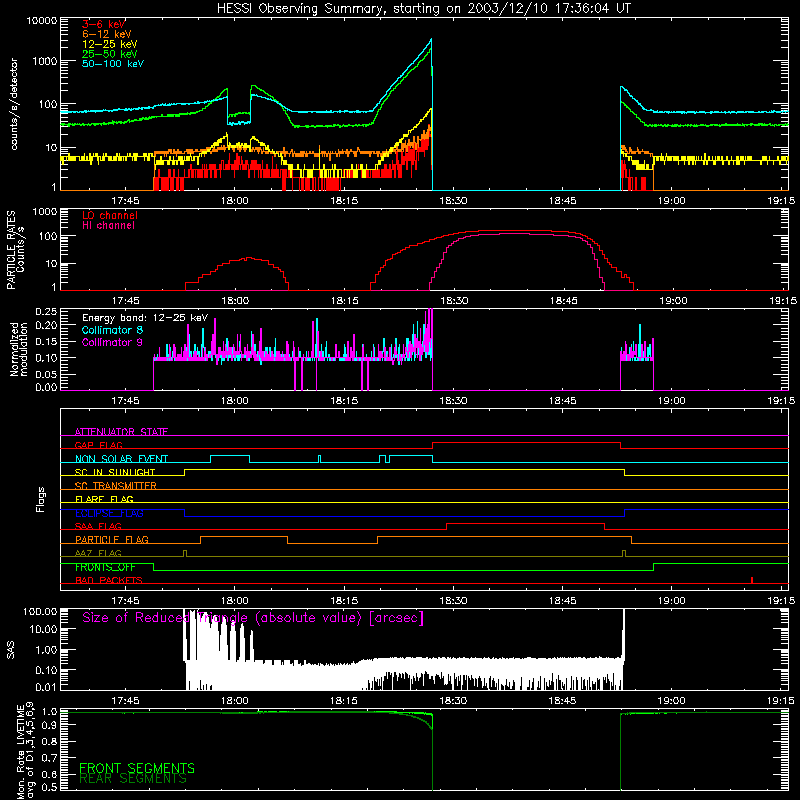Click 17:45 under the count-rate plot

pyautogui.click(x=126, y=201)
